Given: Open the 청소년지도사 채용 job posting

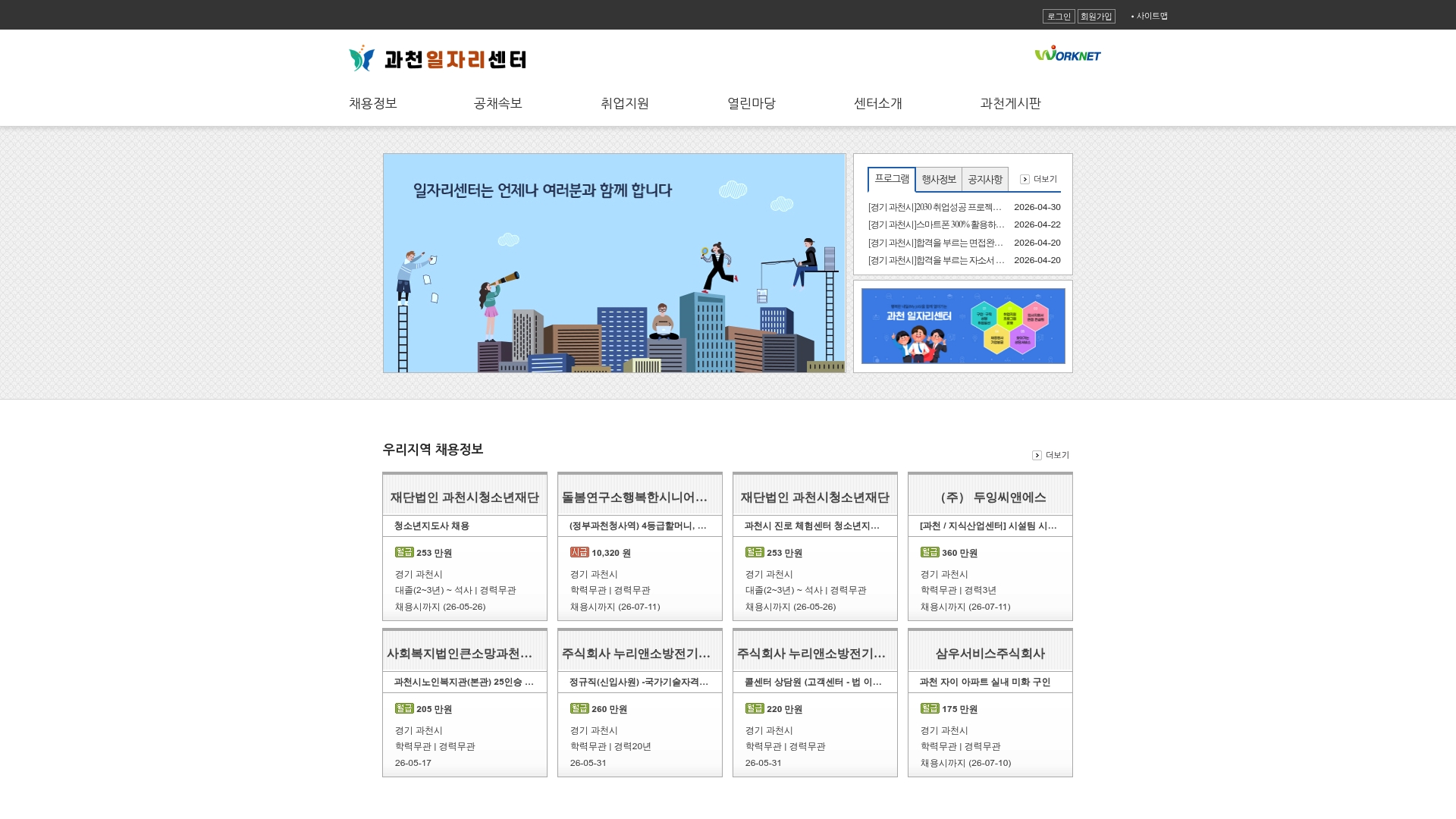Looking at the screenshot, I should pyautogui.click(x=431, y=526).
